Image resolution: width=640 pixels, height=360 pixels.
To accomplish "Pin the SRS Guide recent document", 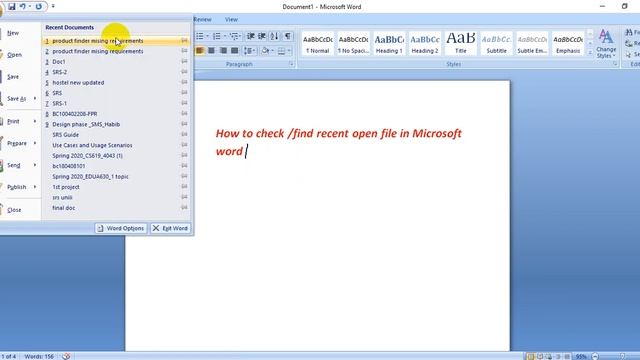I will (x=184, y=134).
